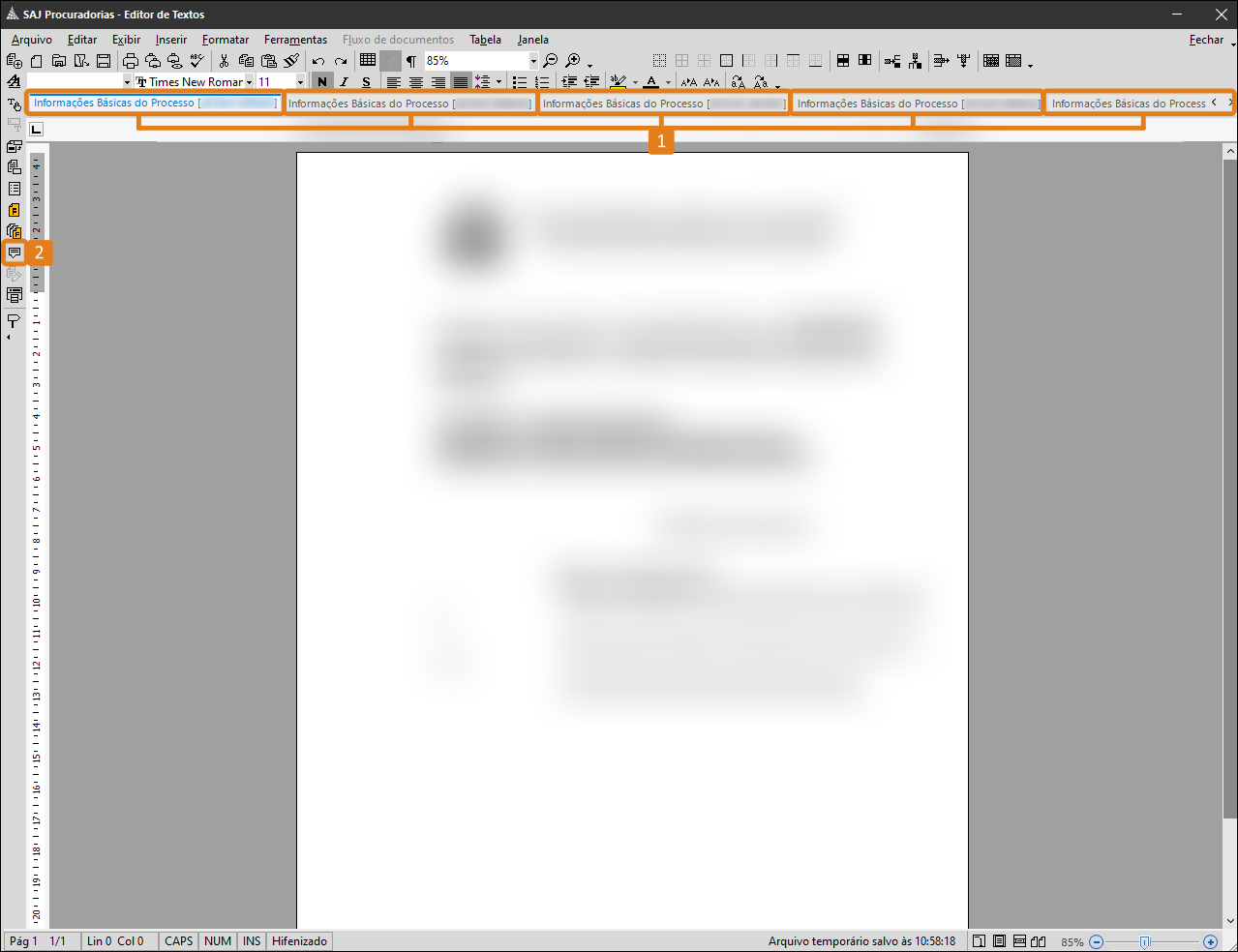Click the format painter brush icon
The height and width of the screenshot is (952, 1238).
(291, 61)
